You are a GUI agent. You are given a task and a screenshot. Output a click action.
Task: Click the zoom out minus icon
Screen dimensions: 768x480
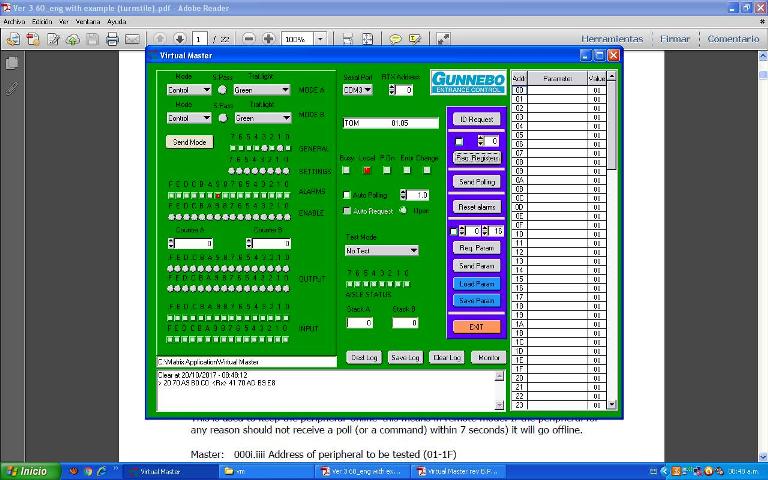(249, 39)
